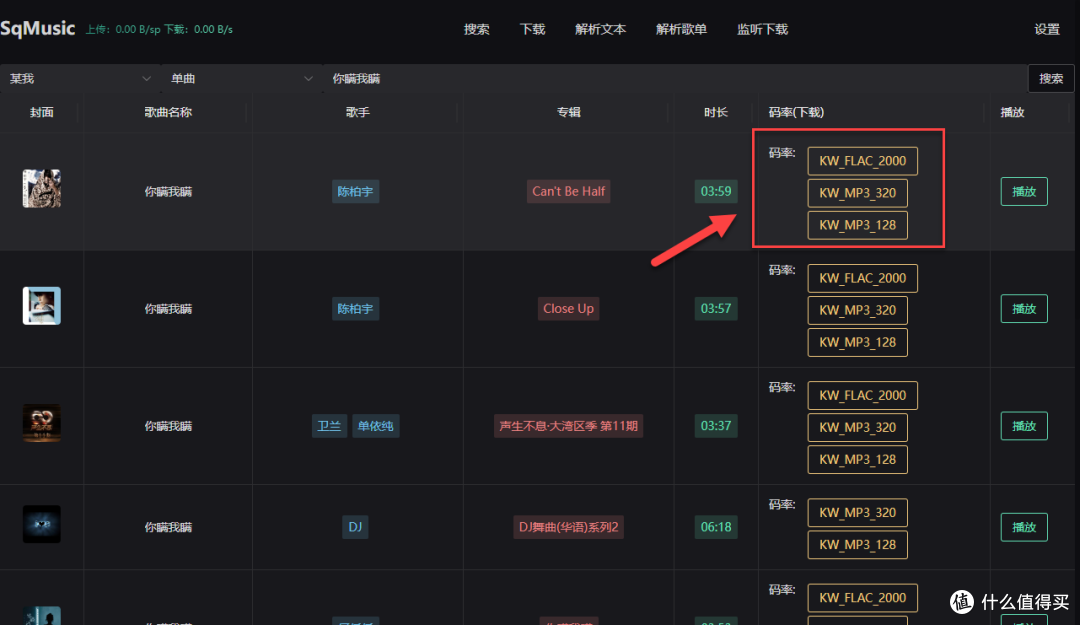The height and width of the screenshot is (625, 1080).
Task: Open the 搜索 tab in top navigation
Action: (477, 29)
